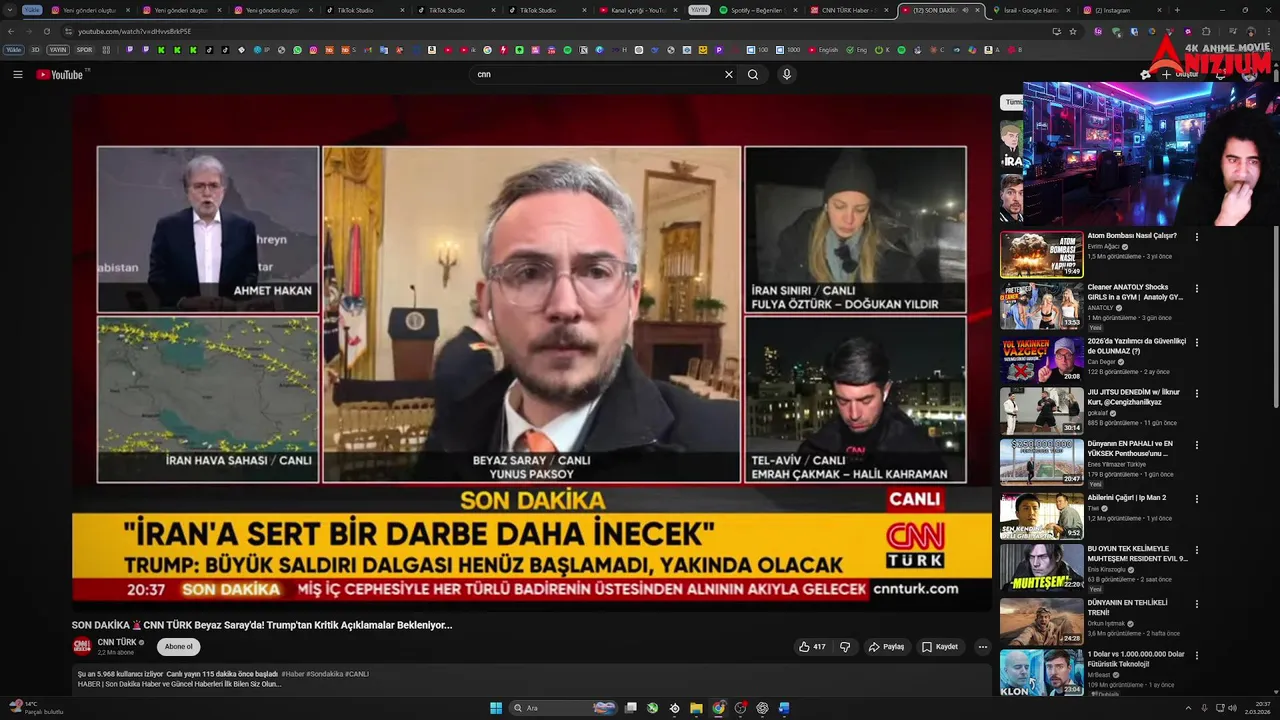The image size is (1280, 720).
Task: Subscribe with the Abone ol button
Action: 178,647
